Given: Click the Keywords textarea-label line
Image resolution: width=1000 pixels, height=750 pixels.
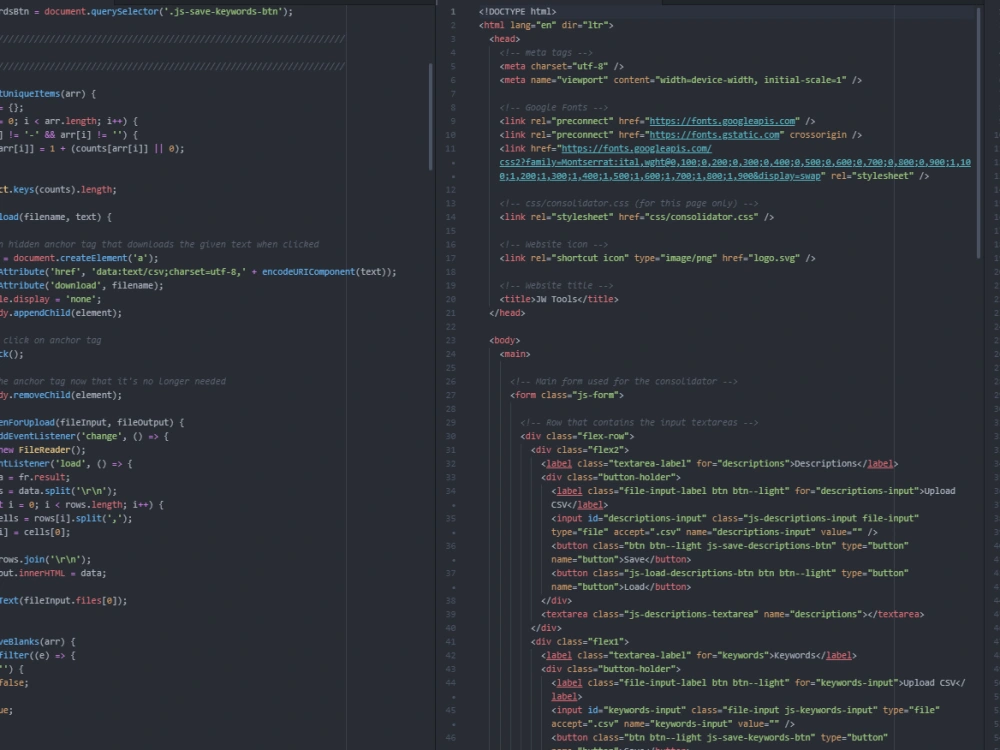Looking at the screenshot, I should [699, 655].
